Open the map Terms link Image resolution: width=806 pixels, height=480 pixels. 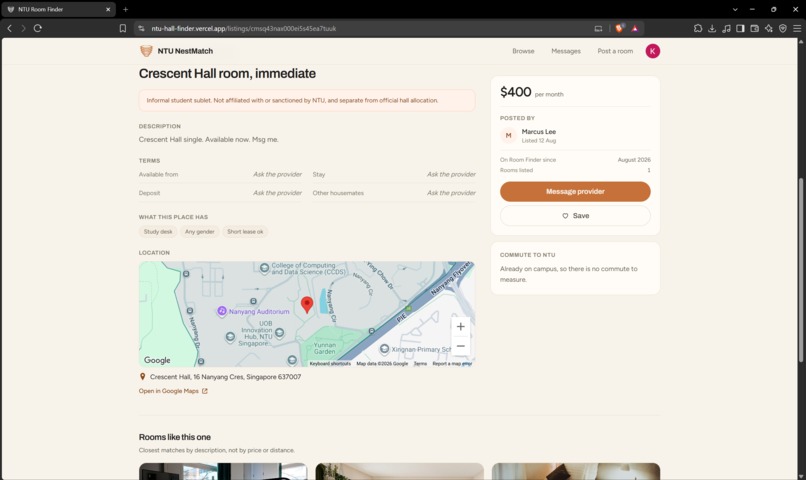coord(420,363)
